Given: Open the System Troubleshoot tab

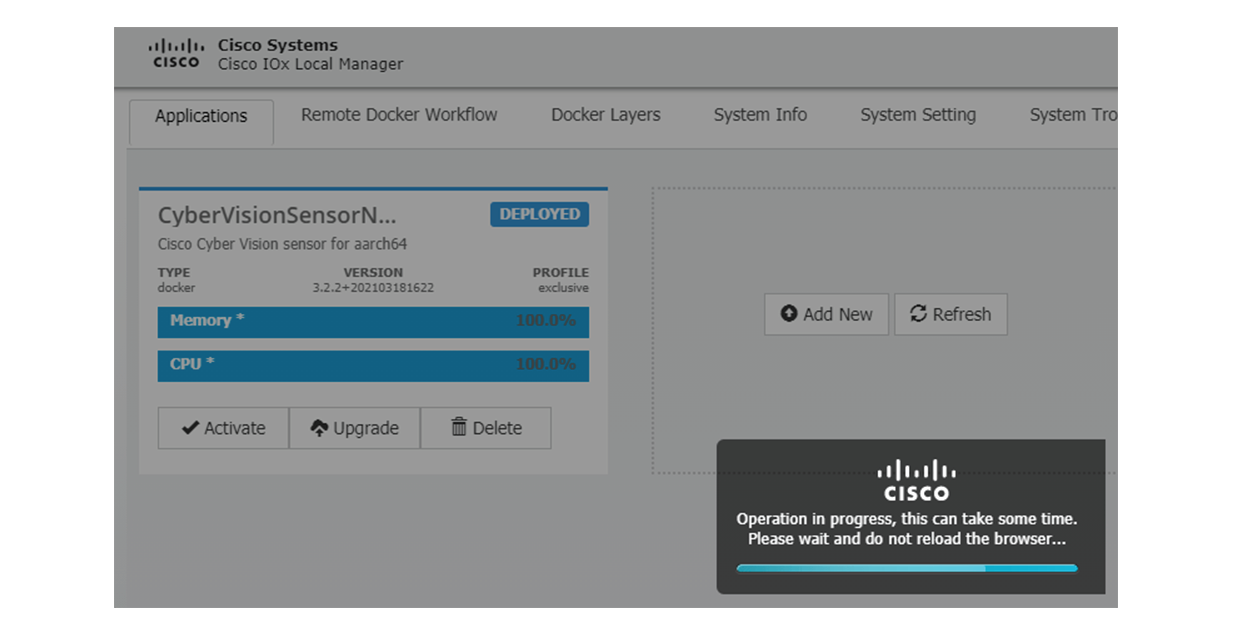Looking at the screenshot, I should (1075, 115).
